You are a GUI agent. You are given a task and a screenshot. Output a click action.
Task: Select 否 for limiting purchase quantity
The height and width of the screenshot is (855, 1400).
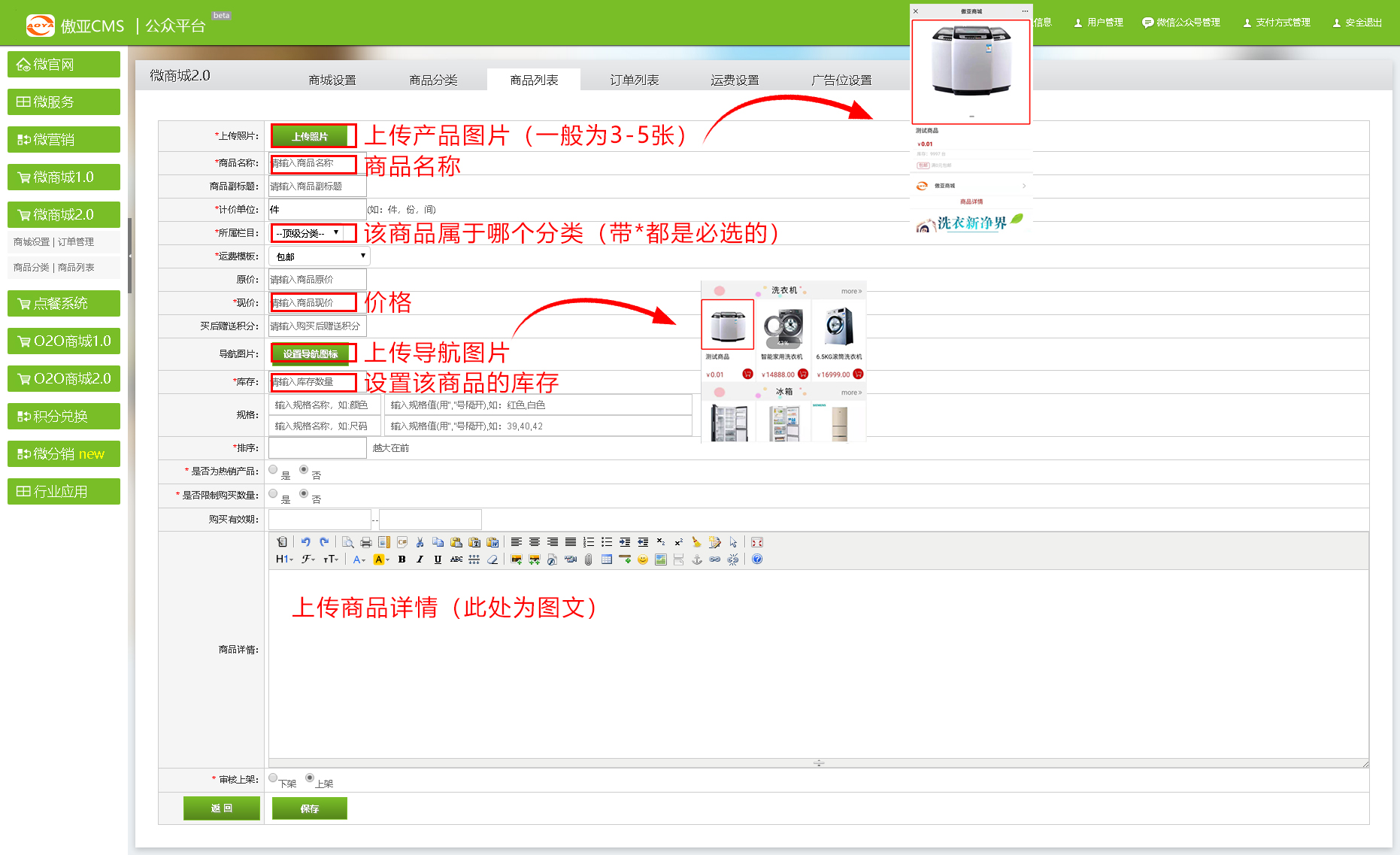pyautogui.click(x=304, y=494)
